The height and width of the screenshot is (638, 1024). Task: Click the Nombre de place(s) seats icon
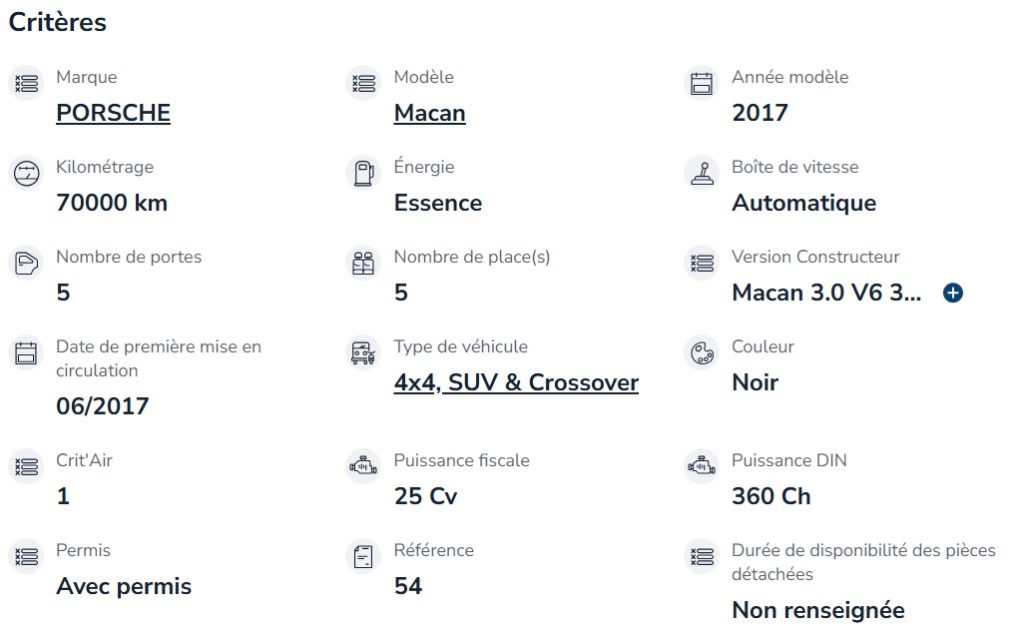(364, 263)
